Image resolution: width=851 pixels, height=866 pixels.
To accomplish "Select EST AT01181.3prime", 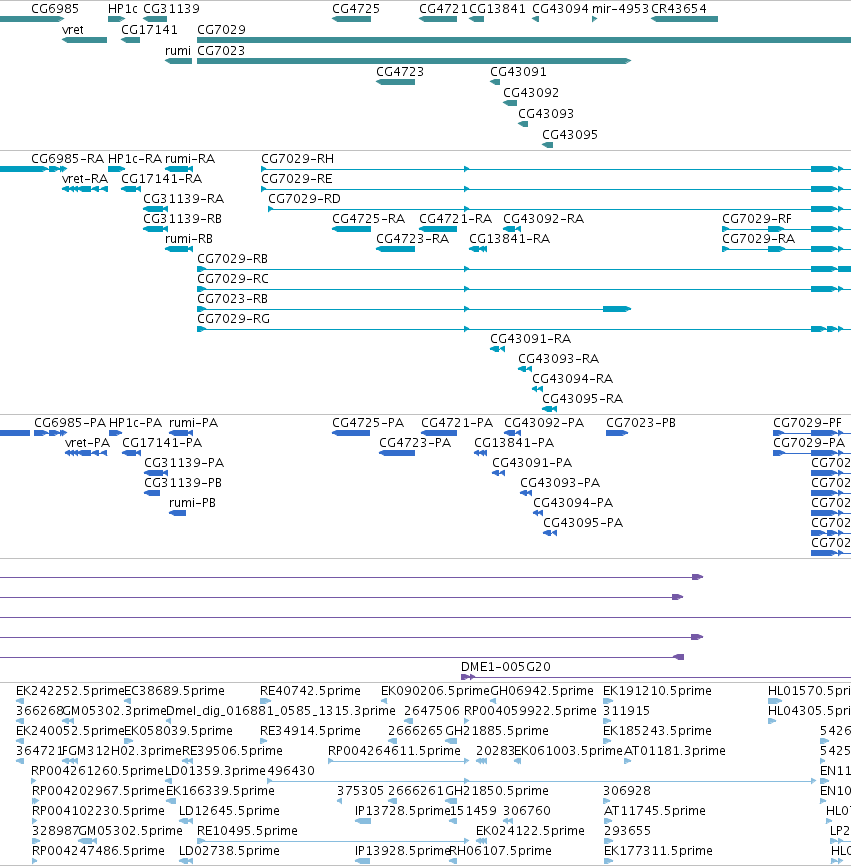I will click(x=674, y=751).
